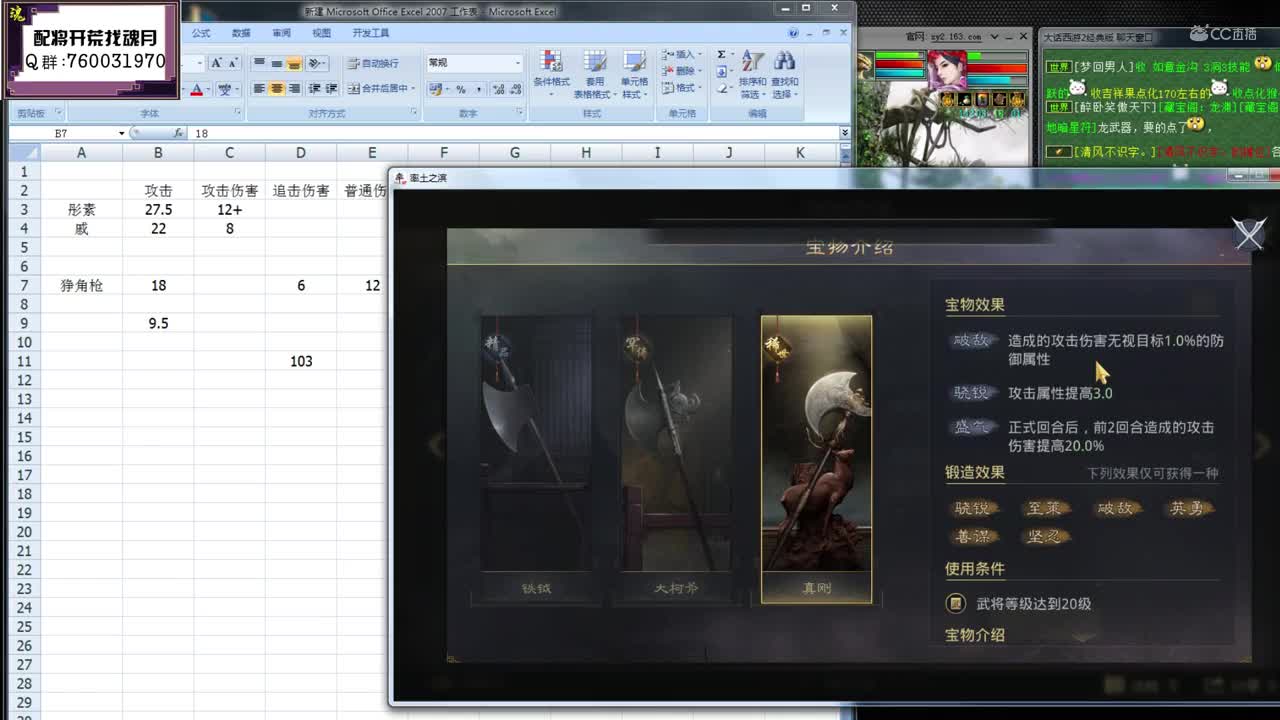This screenshot has height=720, width=1280.
Task: Click the increase decimal icon
Action: coord(497,89)
